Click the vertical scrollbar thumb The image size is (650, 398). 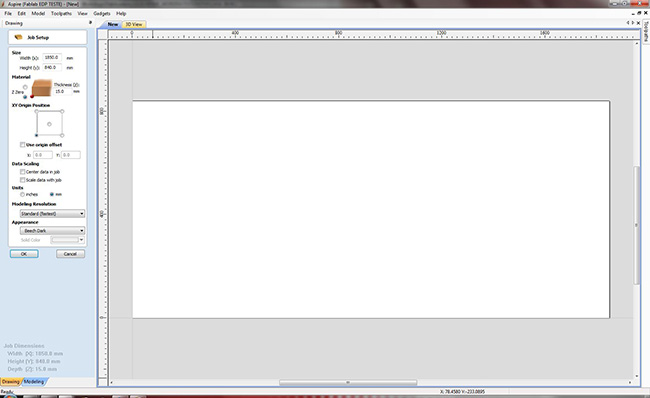[x=636, y=225]
